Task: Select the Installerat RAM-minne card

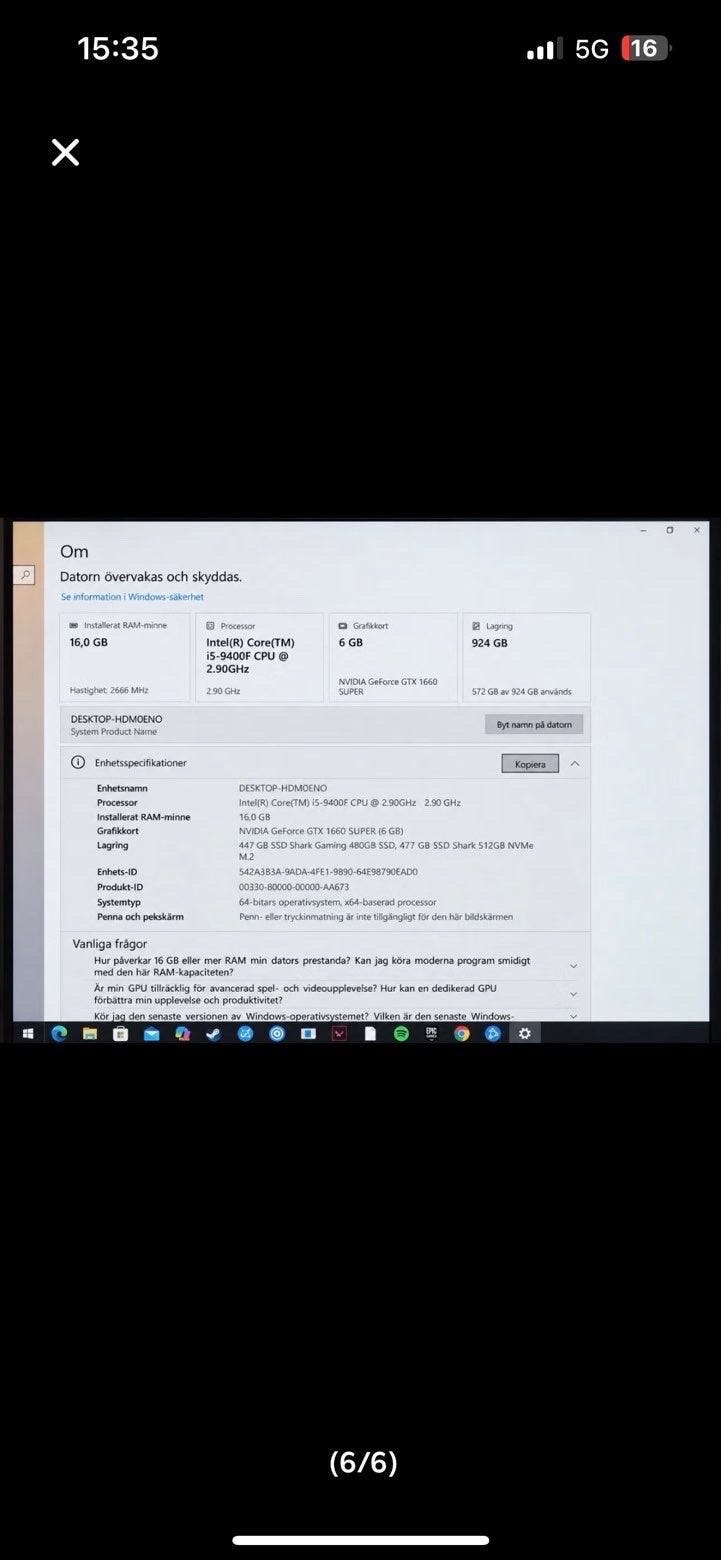Action: pyautogui.click(x=124, y=657)
